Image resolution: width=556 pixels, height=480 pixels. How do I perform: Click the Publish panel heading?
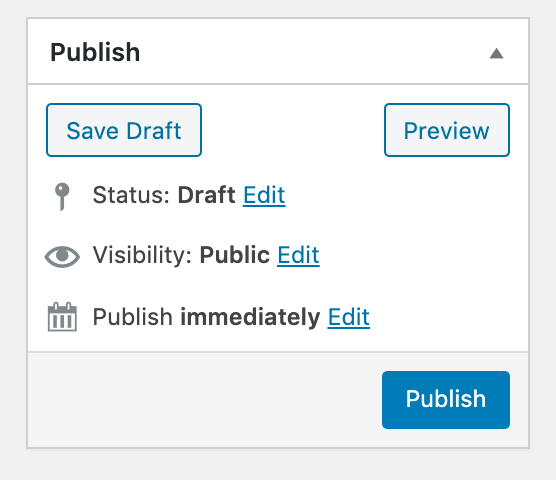pyautogui.click(x=95, y=52)
